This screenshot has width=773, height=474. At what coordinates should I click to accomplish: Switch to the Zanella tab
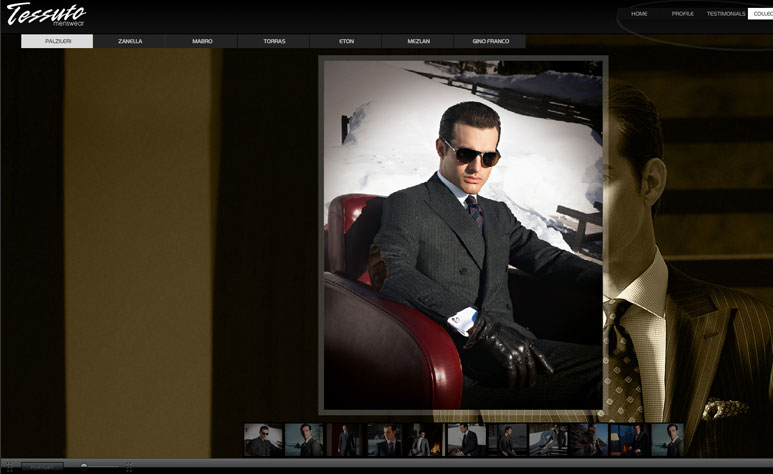[x=130, y=41]
